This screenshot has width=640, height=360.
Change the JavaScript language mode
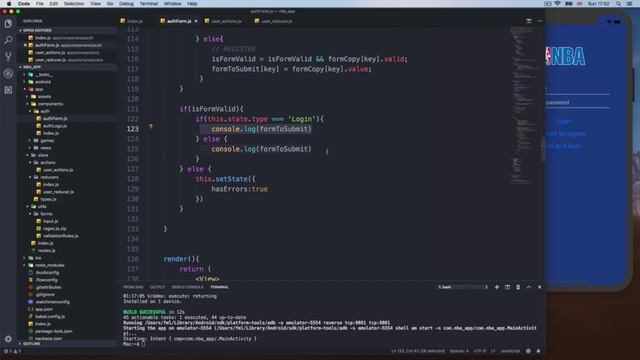tap(510, 351)
